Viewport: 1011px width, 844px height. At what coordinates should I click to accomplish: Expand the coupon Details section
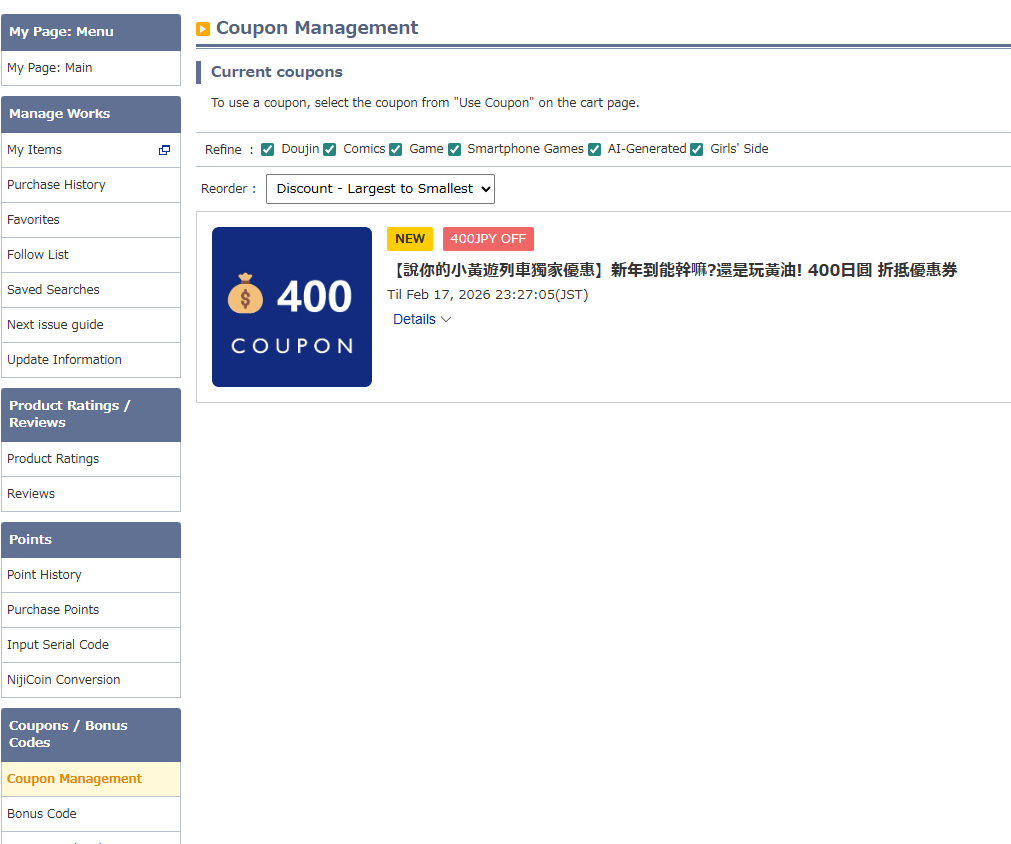pyautogui.click(x=422, y=320)
